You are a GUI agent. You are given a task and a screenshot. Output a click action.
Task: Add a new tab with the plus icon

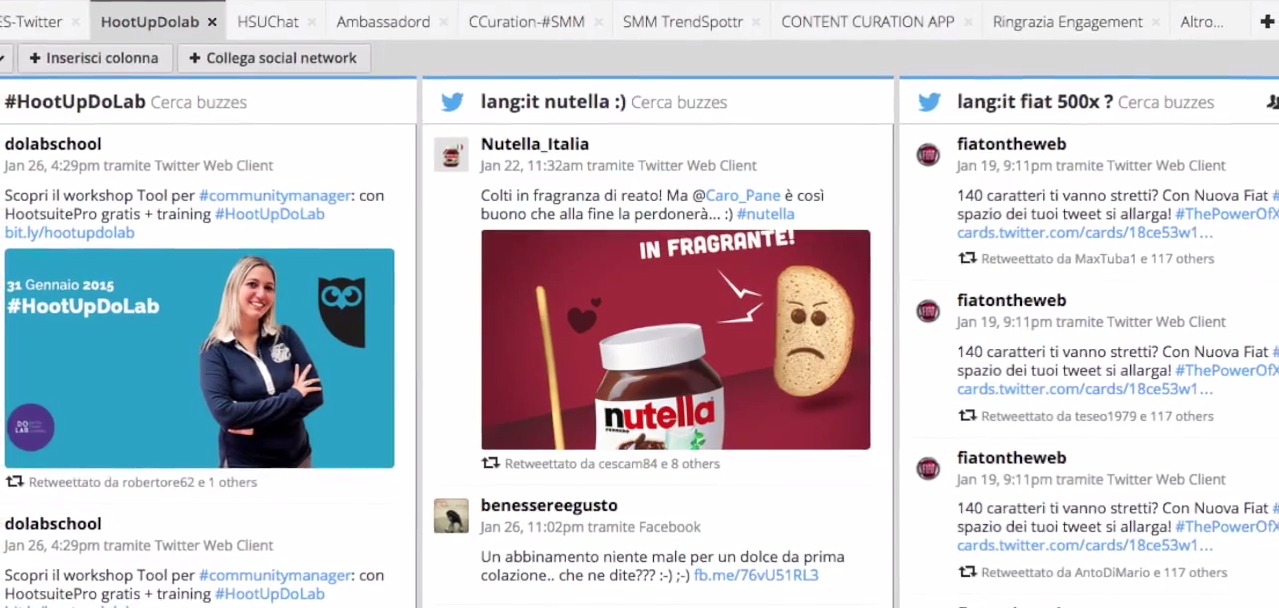coord(1268,21)
